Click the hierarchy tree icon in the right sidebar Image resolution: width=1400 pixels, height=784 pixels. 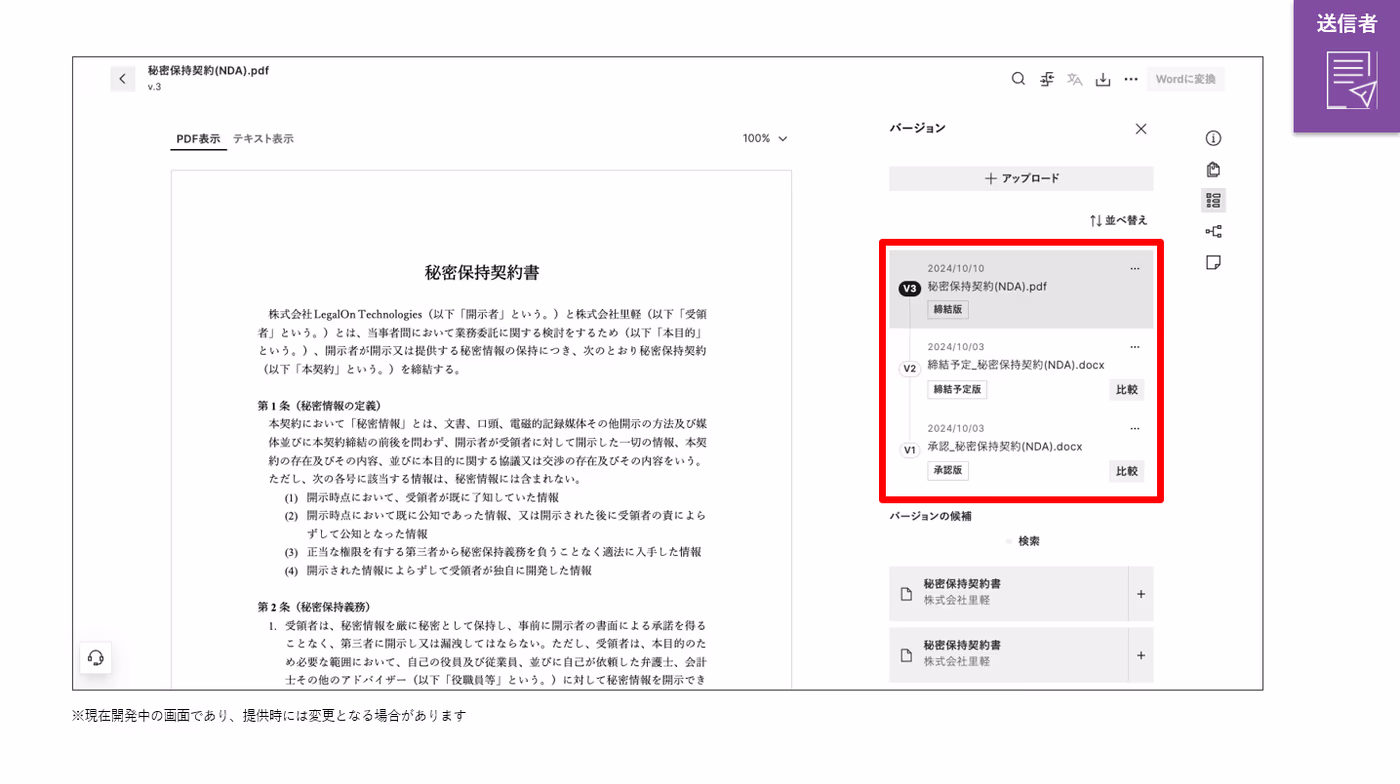tap(1213, 232)
